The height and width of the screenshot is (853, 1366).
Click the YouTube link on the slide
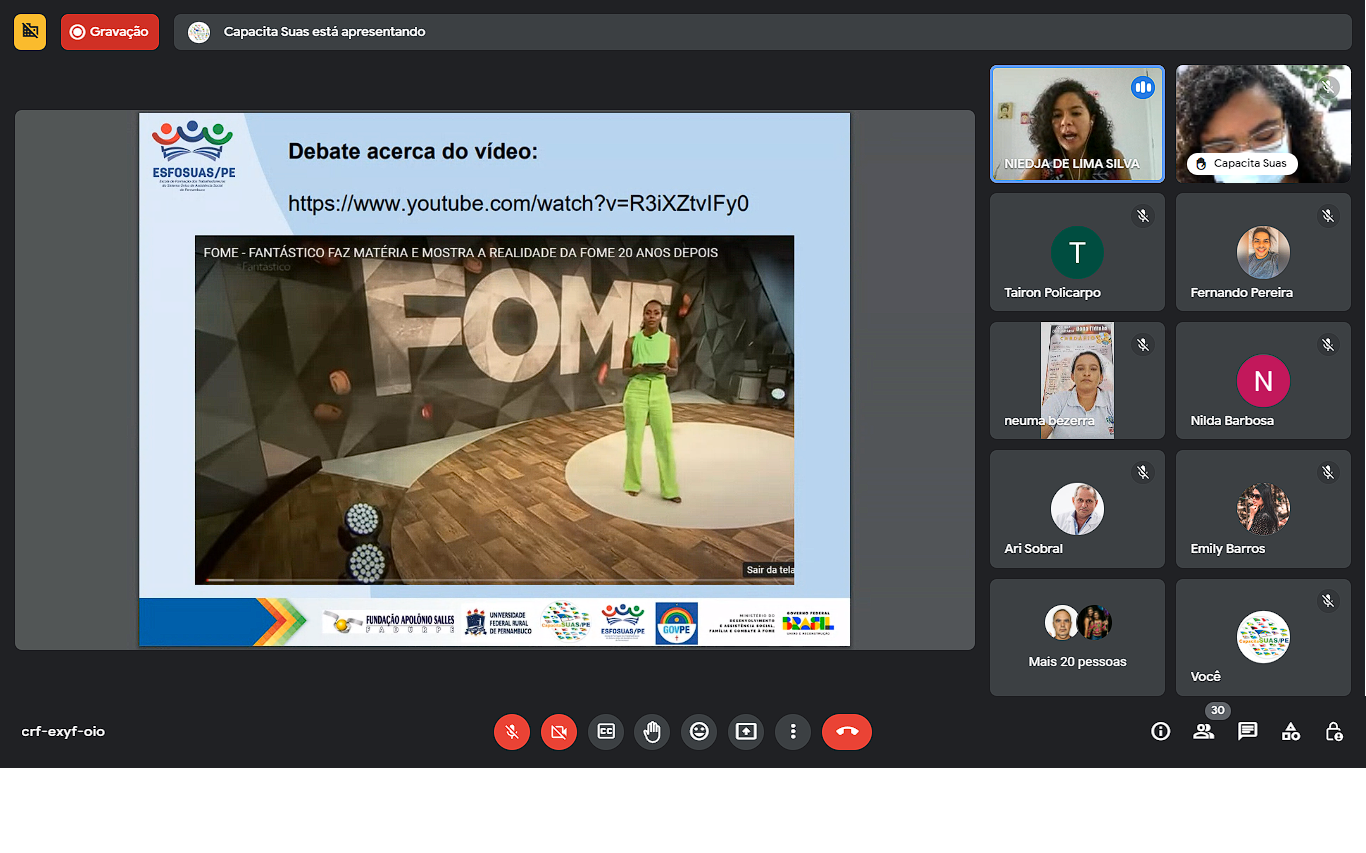click(518, 204)
